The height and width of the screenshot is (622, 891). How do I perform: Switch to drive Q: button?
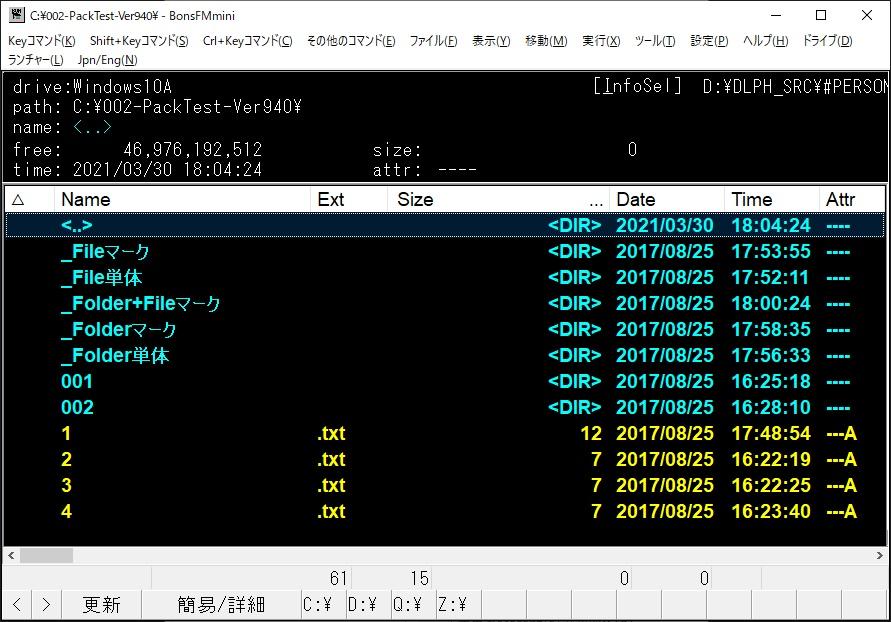point(406,604)
